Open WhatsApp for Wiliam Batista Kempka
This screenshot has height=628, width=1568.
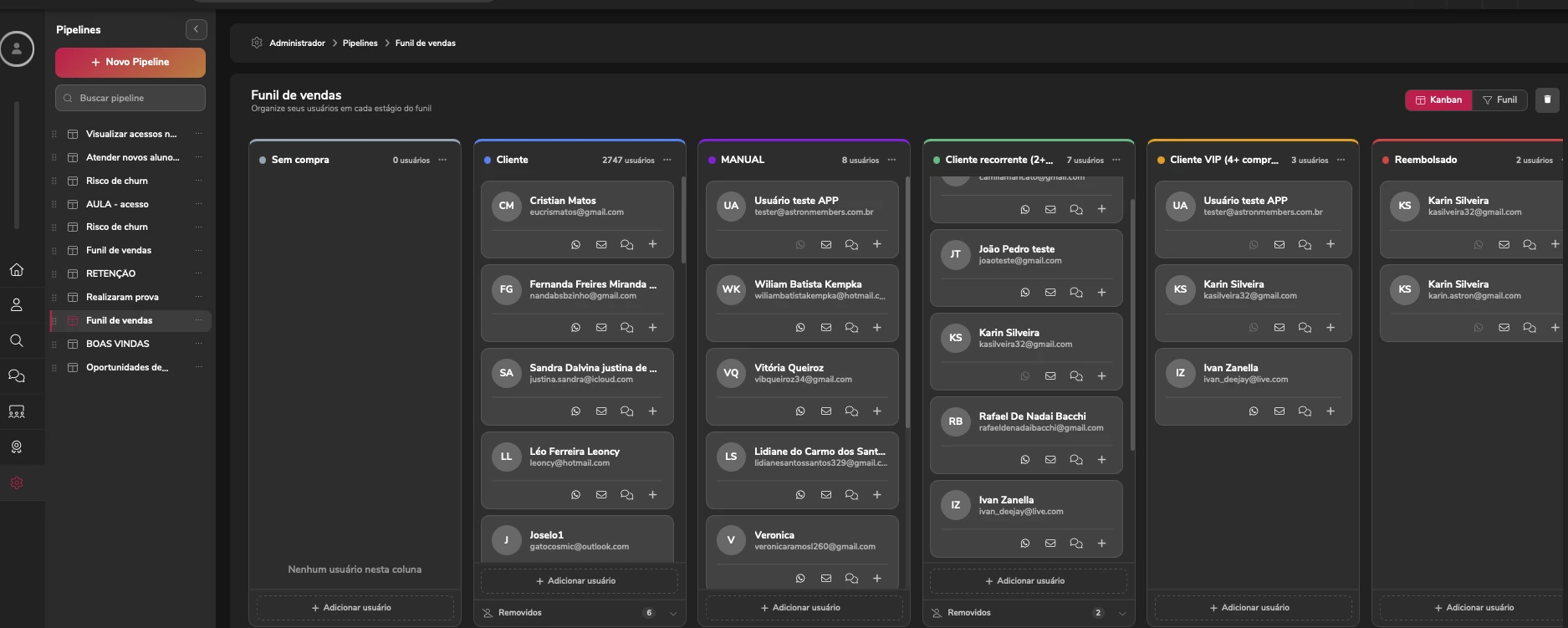tap(800, 328)
